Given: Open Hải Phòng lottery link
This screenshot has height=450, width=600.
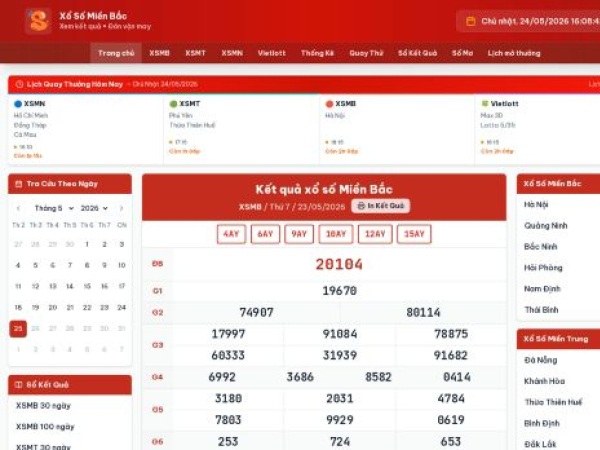Looking at the screenshot, I should pos(543,268).
